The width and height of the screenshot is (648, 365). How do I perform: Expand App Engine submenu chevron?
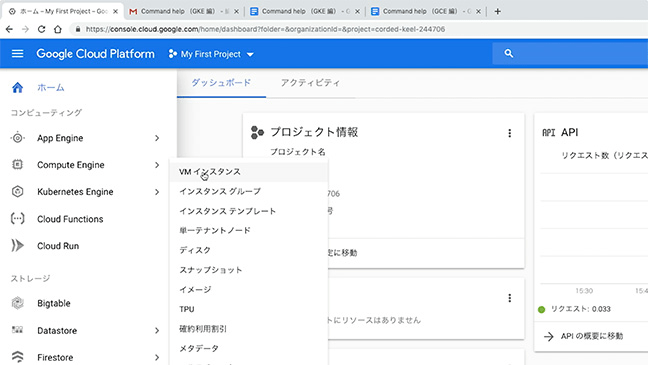[x=157, y=138]
